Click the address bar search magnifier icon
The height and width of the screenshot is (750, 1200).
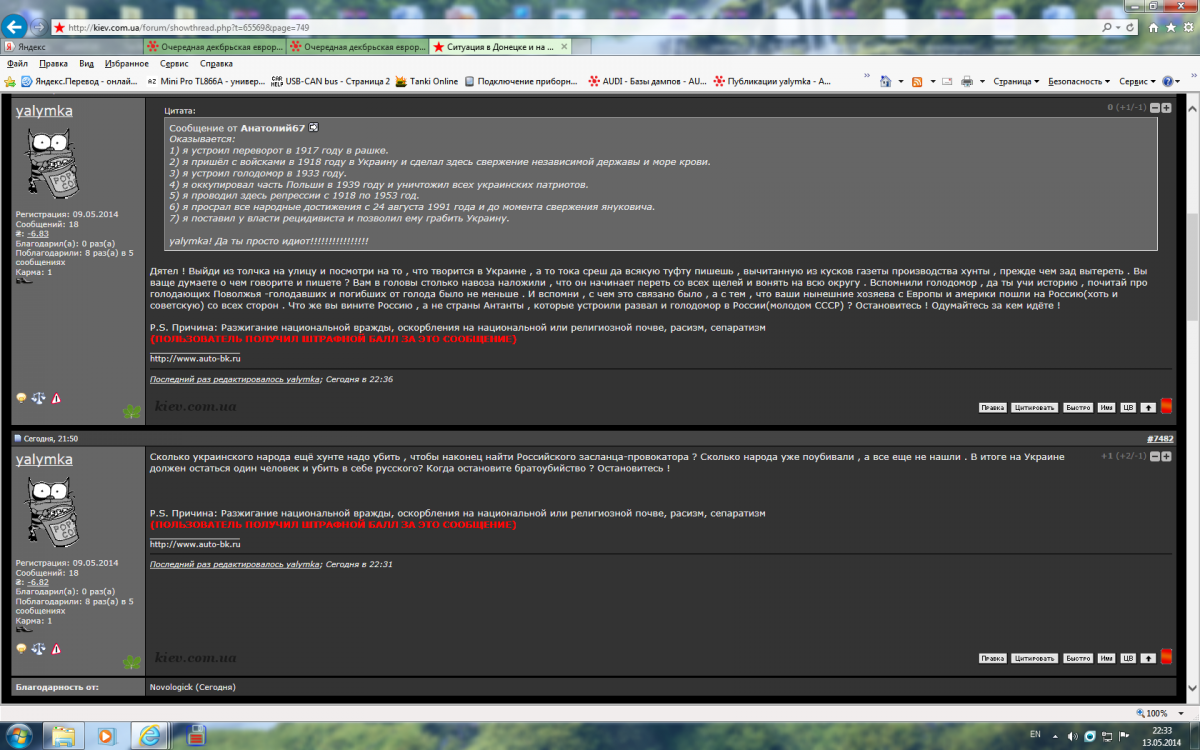click(x=1107, y=27)
